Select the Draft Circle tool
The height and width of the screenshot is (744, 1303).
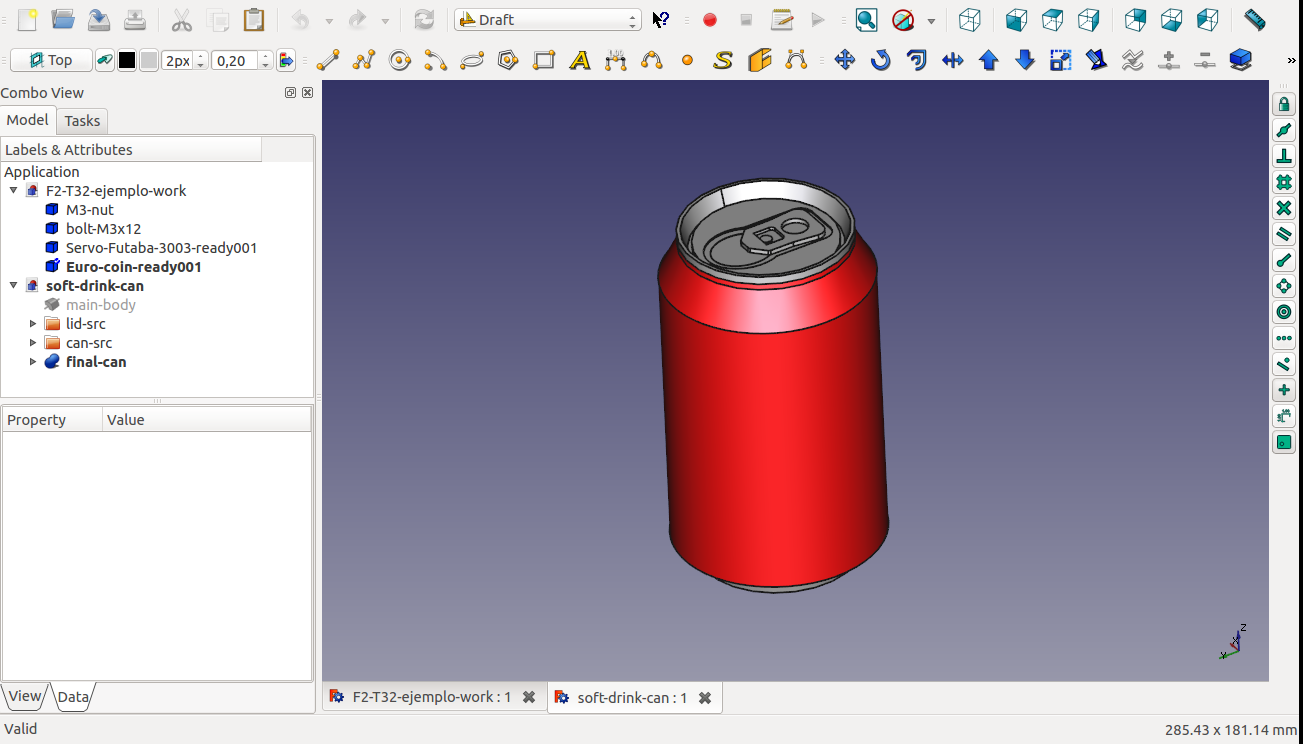pyautogui.click(x=400, y=61)
